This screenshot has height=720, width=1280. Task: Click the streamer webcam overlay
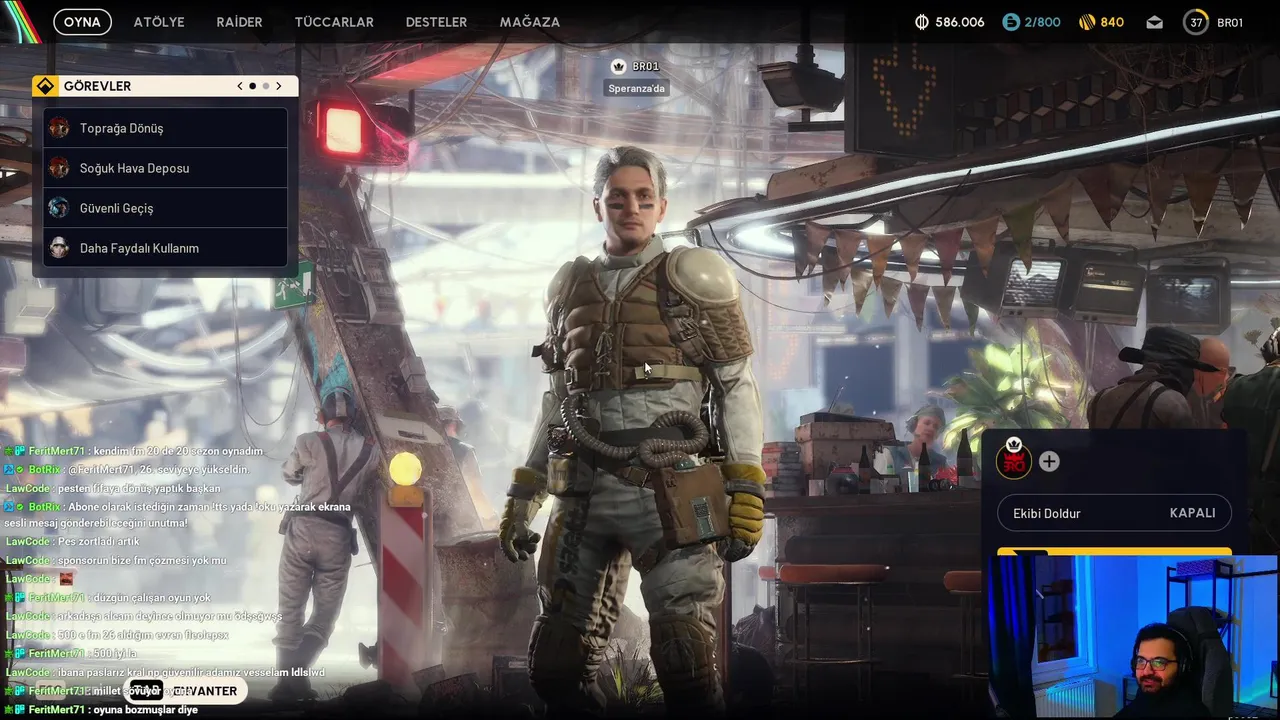click(1132, 637)
